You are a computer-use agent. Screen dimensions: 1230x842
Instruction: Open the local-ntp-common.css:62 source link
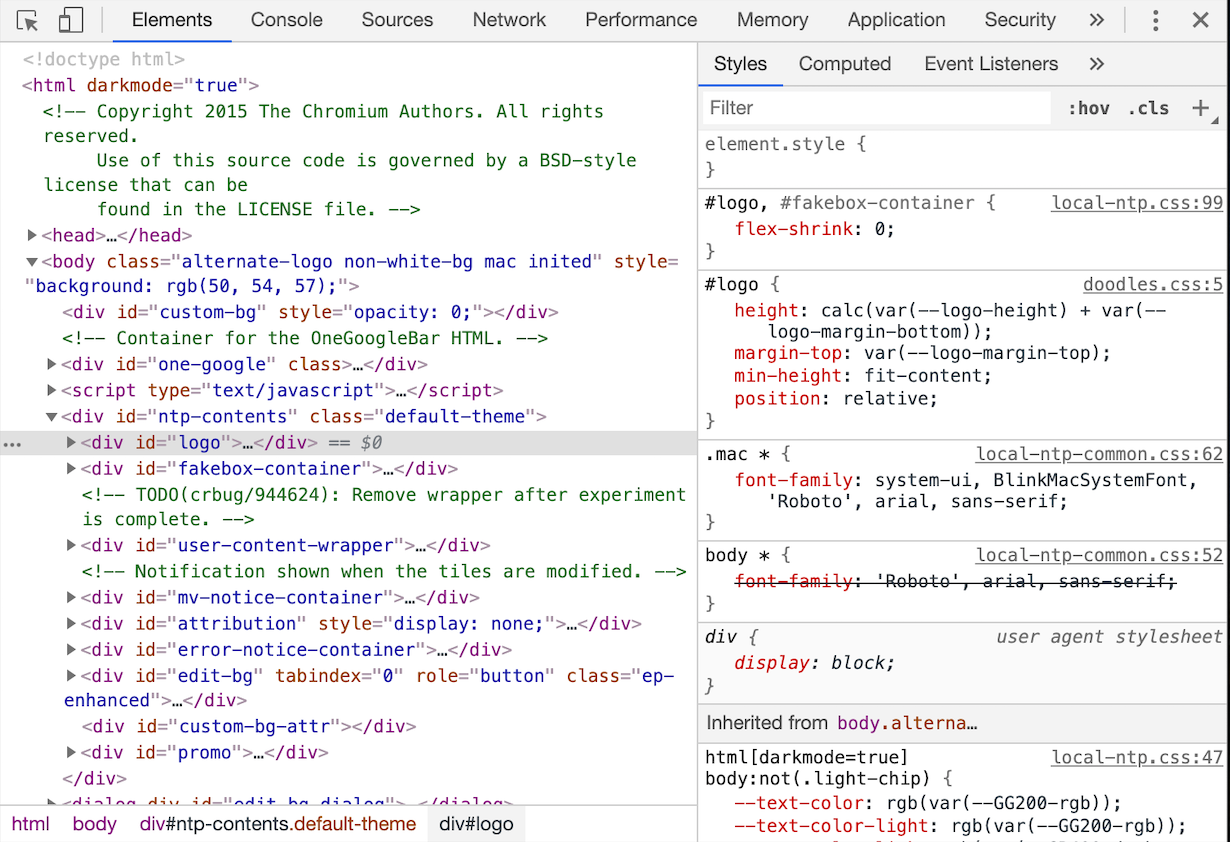point(1100,455)
